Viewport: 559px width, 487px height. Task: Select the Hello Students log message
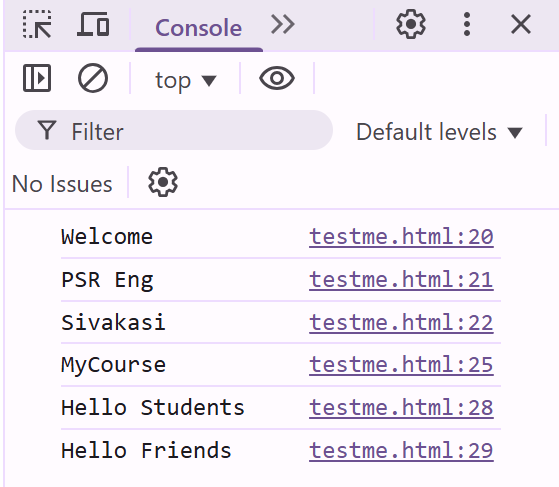click(x=153, y=407)
